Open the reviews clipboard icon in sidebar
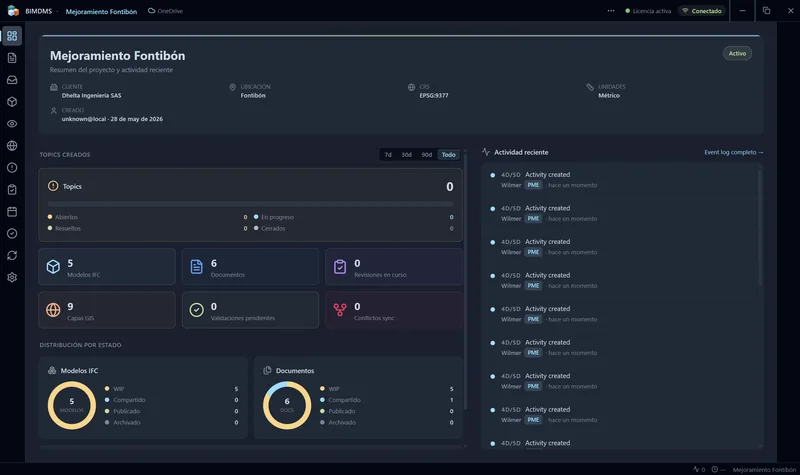This screenshot has width=800, height=475. tap(12, 190)
